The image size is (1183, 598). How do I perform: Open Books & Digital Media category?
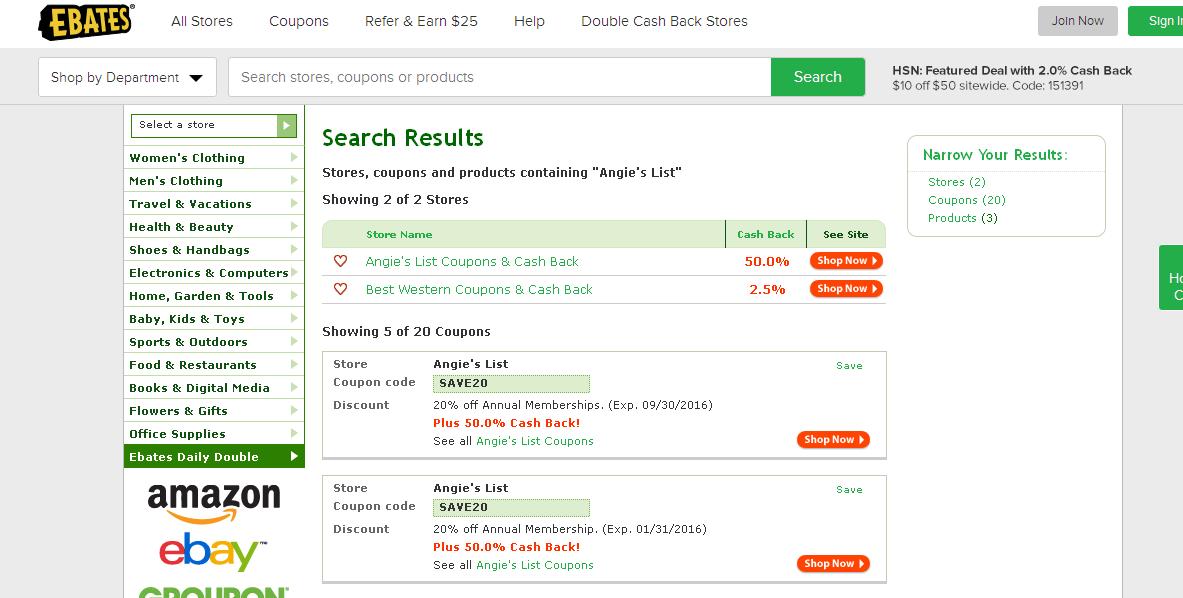pos(214,388)
